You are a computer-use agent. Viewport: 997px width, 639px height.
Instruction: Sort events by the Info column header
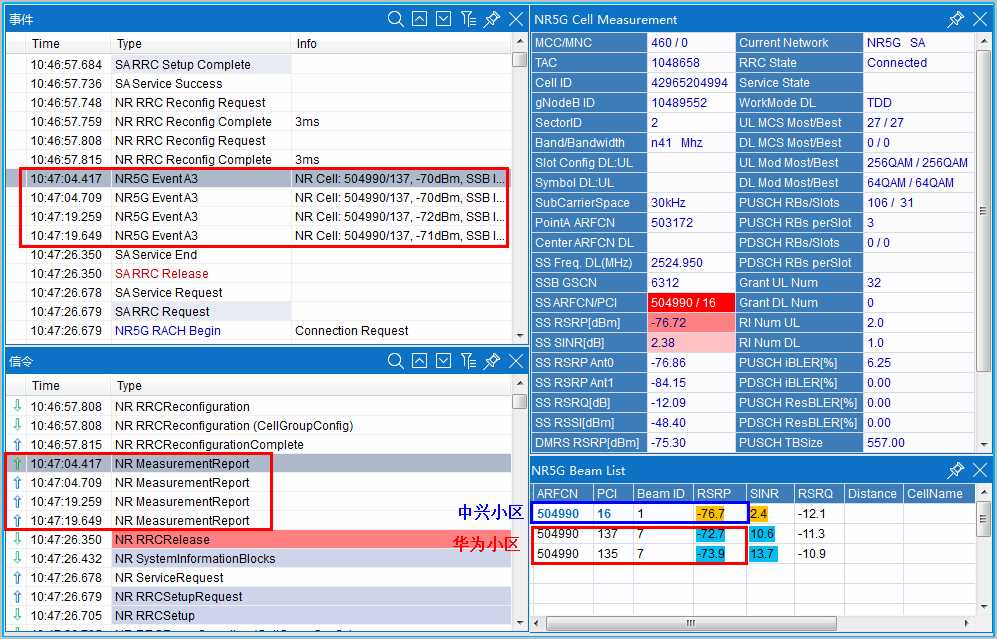[x=400, y=44]
